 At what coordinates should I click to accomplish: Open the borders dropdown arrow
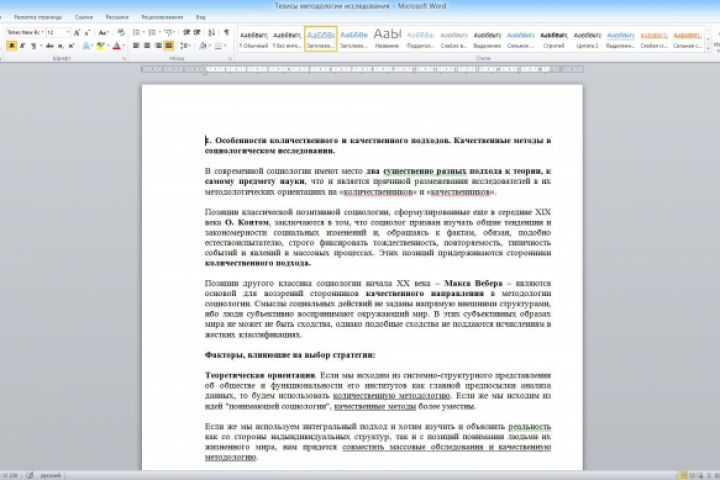[x=225, y=45]
